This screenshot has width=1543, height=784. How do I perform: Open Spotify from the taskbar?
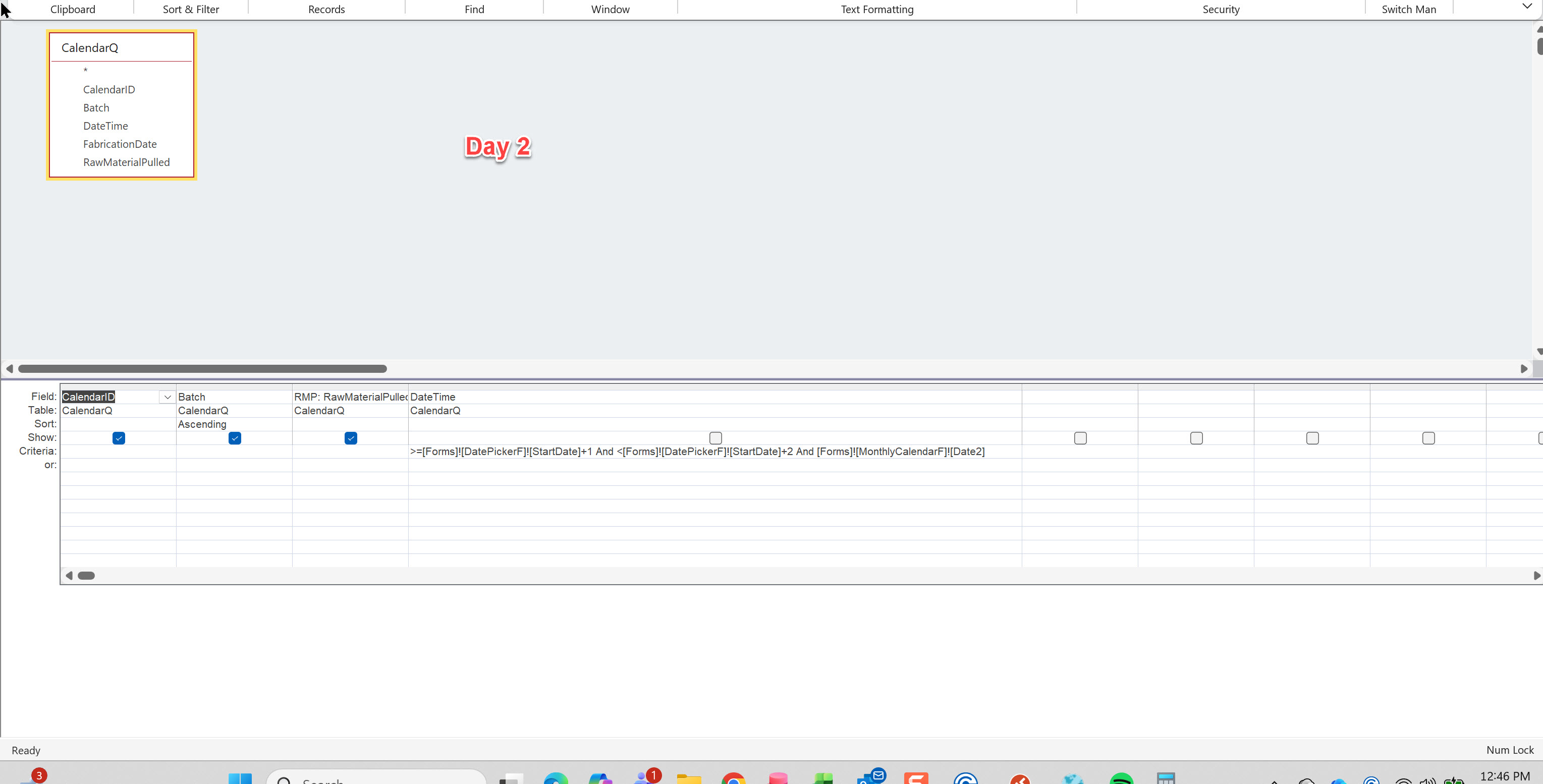[1121, 778]
